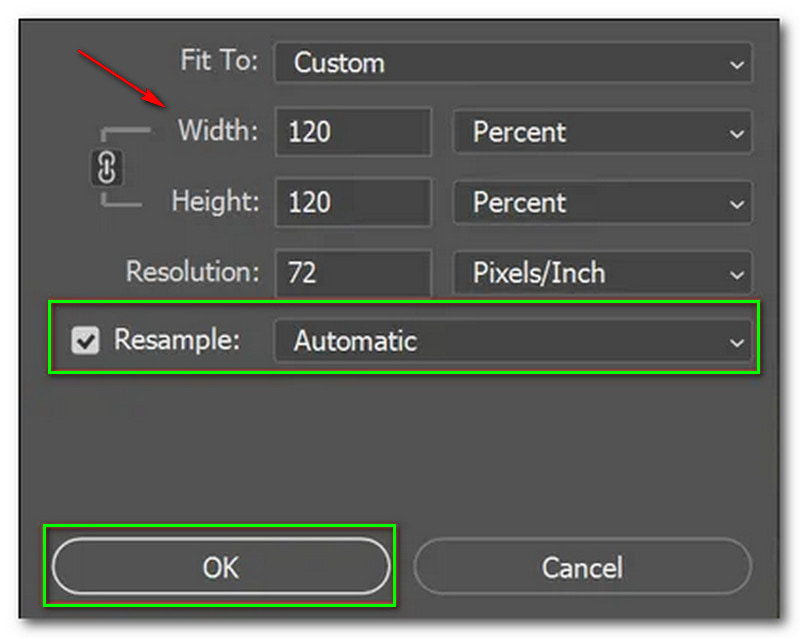Click the chain-link icon to unlink dimensions
This screenshot has width=800, height=639.
(x=108, y=168)
